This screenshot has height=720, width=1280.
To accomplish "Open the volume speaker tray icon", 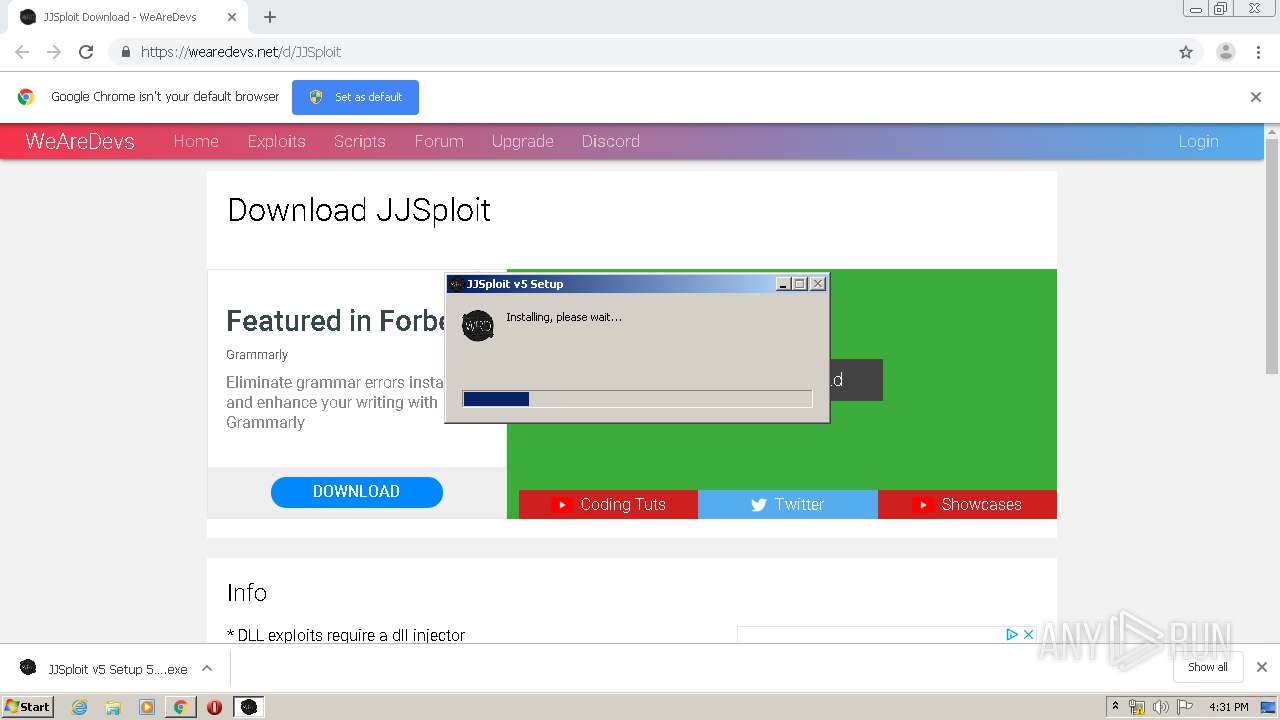I will (x=1161, y=707).
